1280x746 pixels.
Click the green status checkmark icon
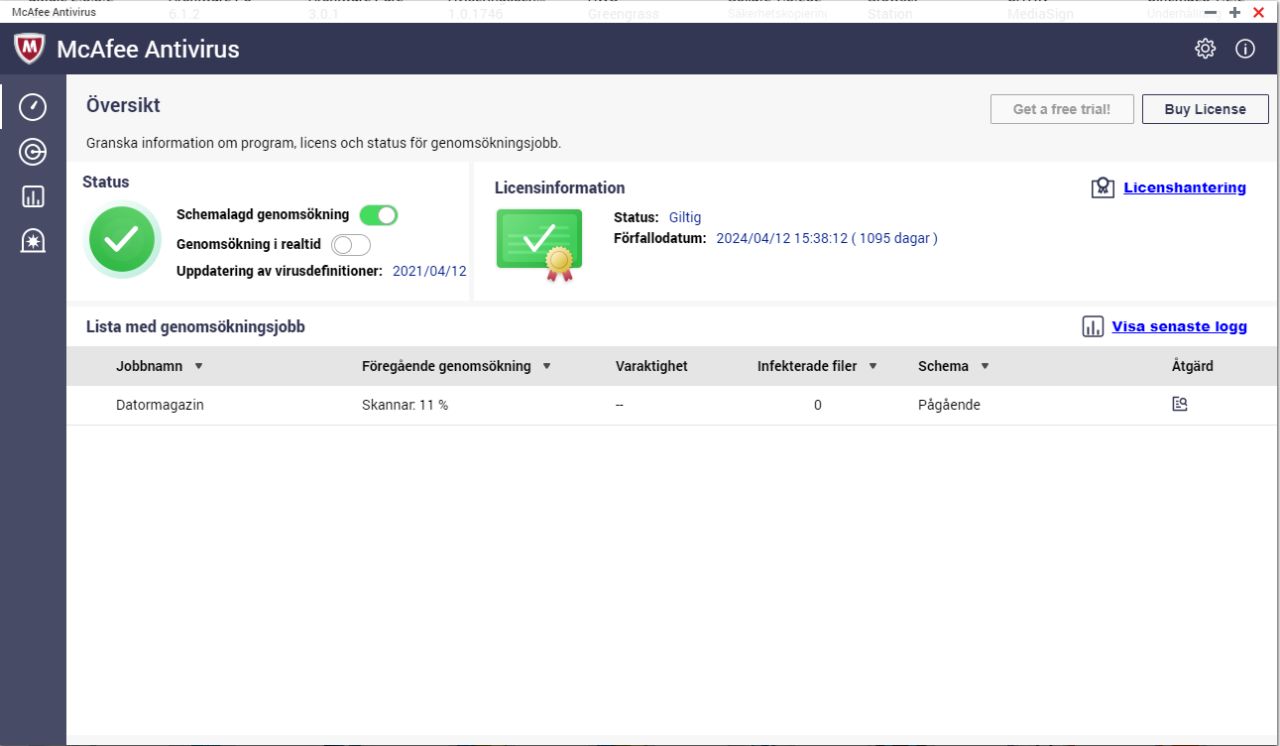(x=122, y=239)
